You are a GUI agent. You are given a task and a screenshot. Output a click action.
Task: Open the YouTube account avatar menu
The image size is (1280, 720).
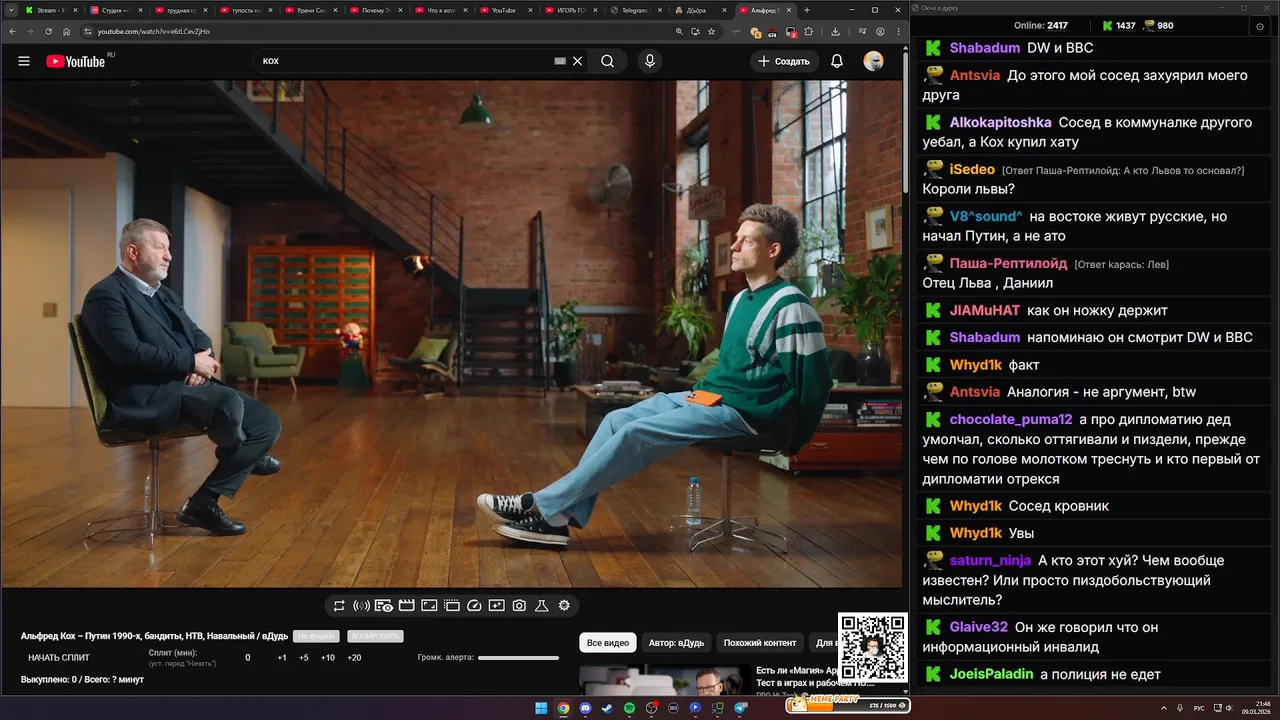click(x=874, y=61)
